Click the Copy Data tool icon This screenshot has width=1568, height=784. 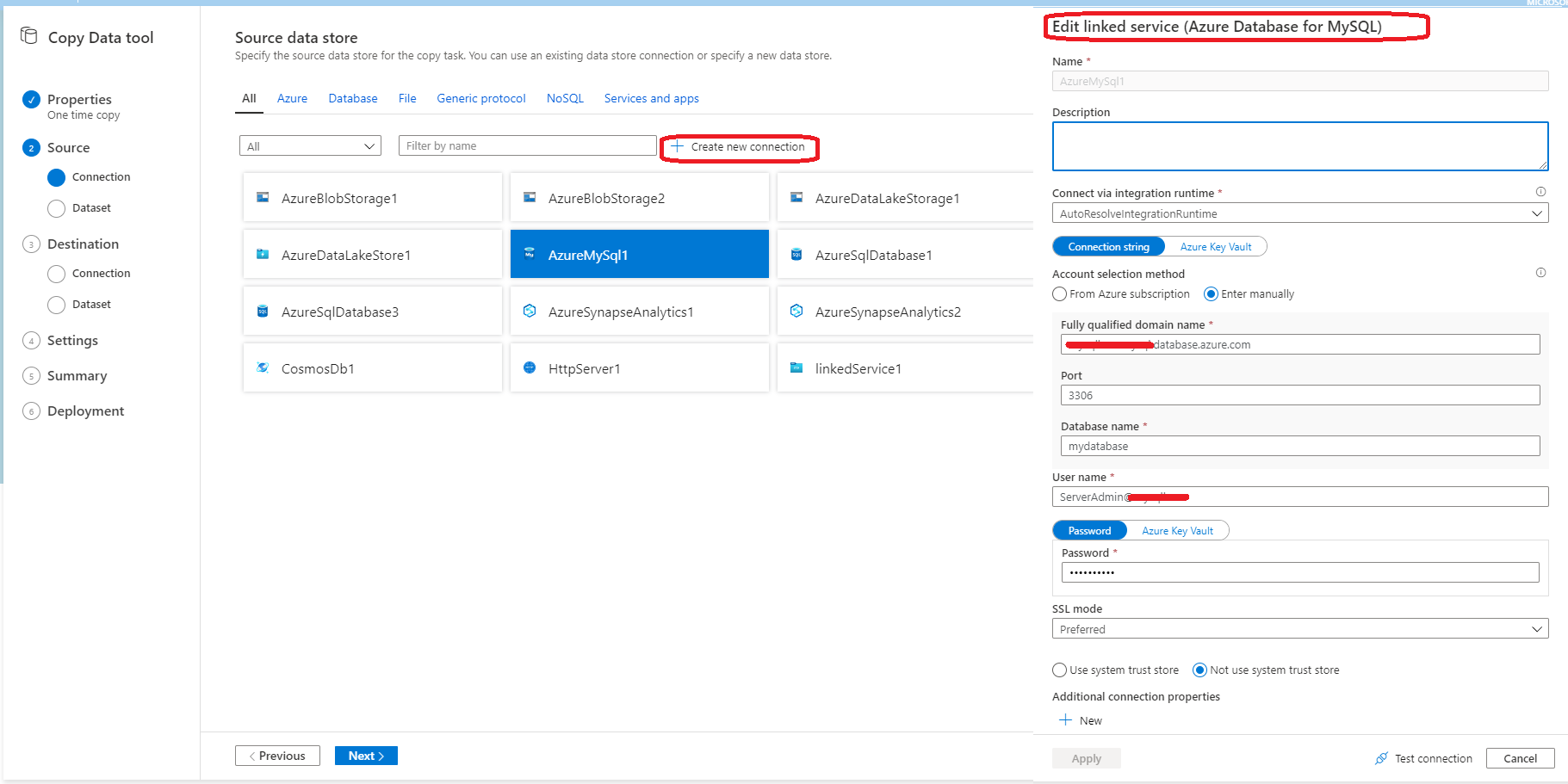tap(29, 36)
